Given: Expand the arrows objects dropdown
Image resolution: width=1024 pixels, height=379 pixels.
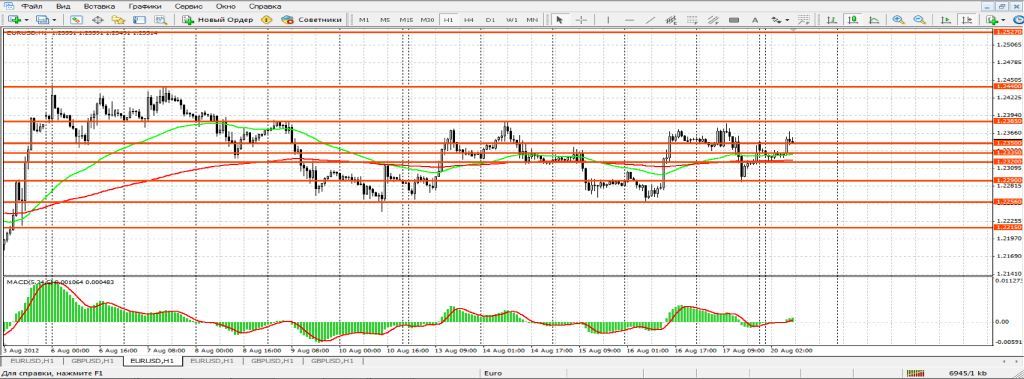Looking at the screenshot, I should tap(788, 20).
